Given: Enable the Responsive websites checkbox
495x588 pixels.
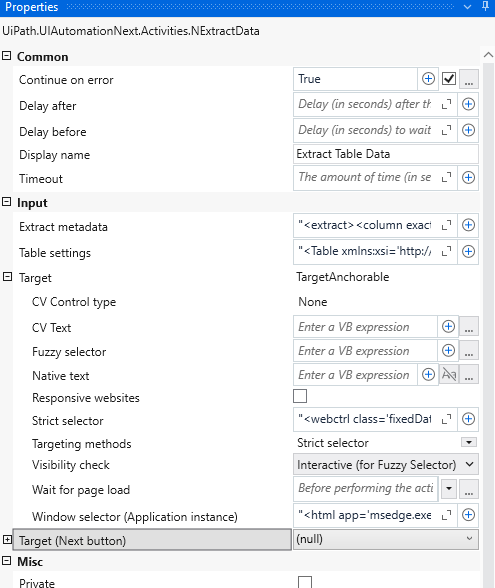Looking at the screenshot, I should (300, 396).
